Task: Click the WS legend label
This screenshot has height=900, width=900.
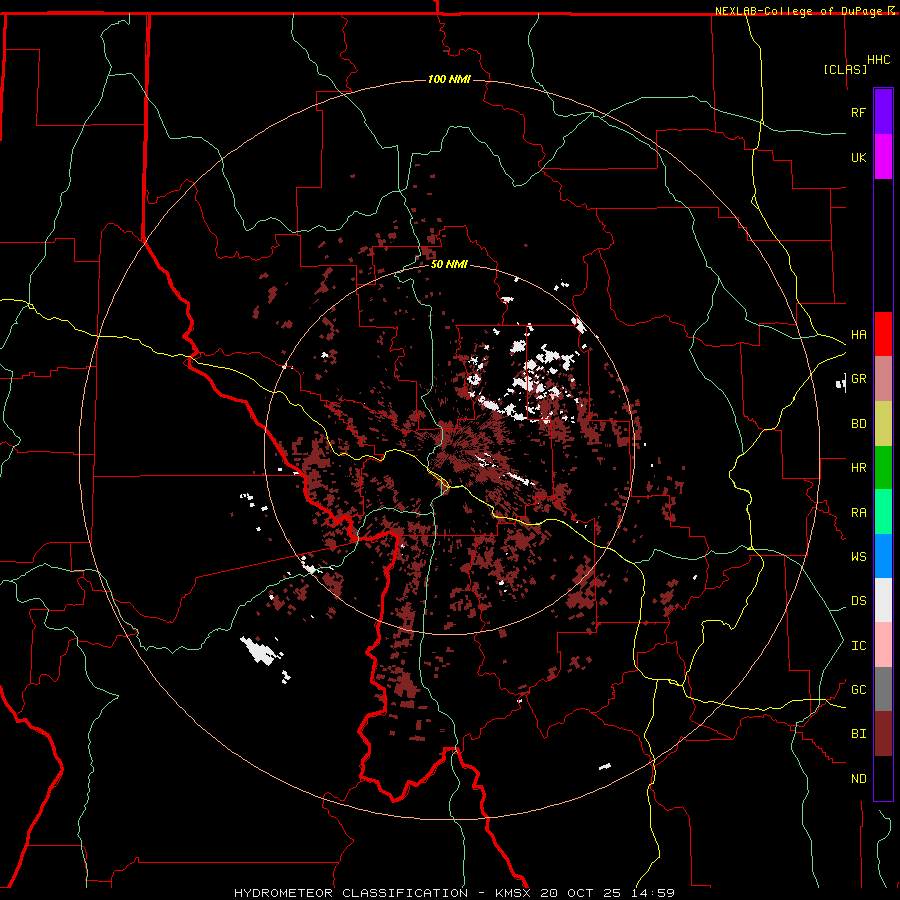Action: tap(858, 557)
